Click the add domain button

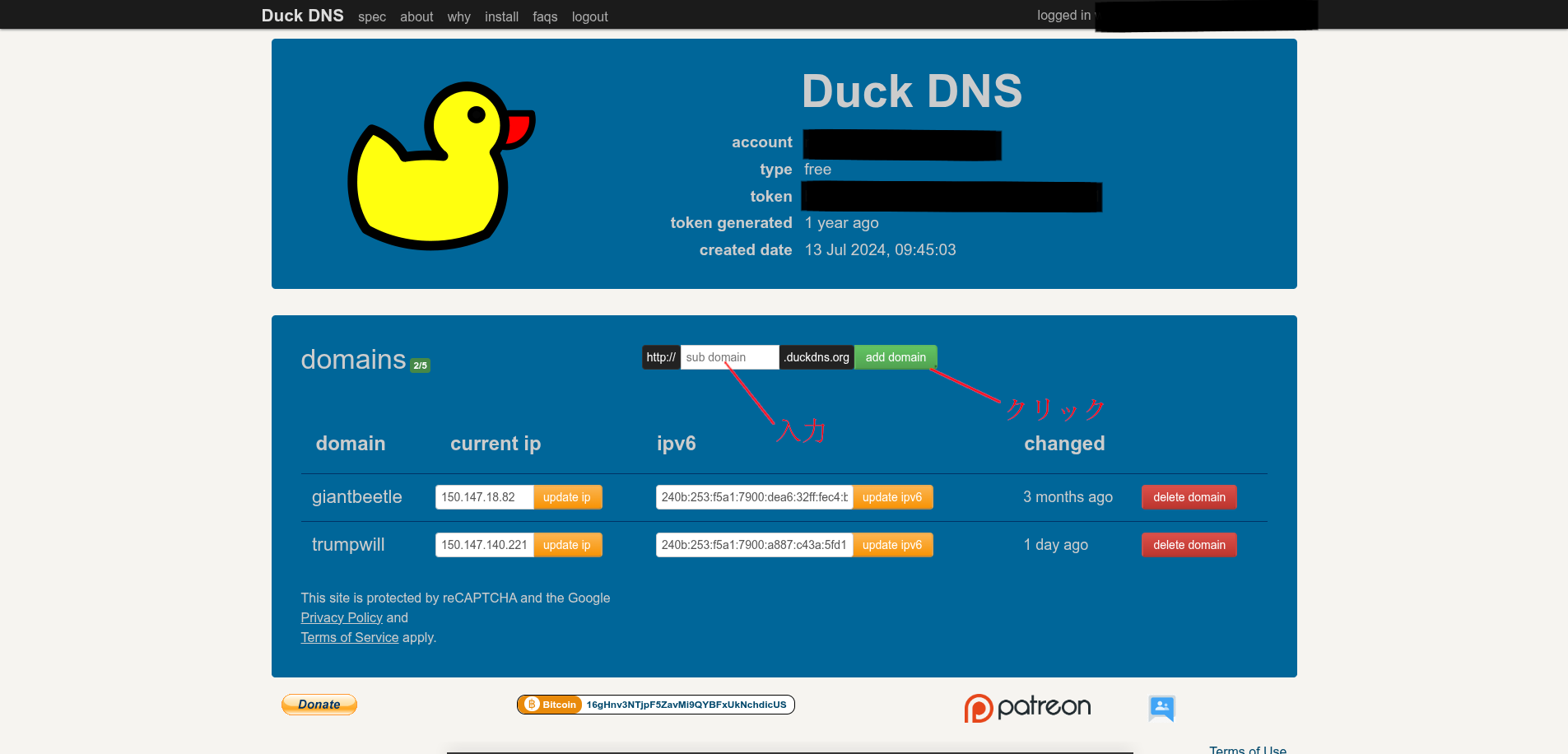pyautogui.click(x=895, y=356)
